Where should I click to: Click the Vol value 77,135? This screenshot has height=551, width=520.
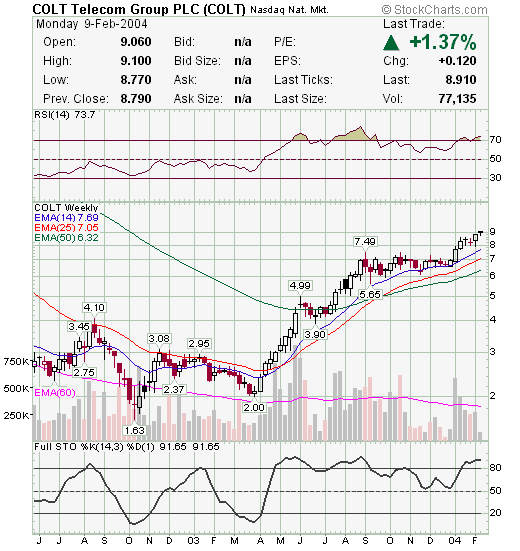[x=457, y=99]
